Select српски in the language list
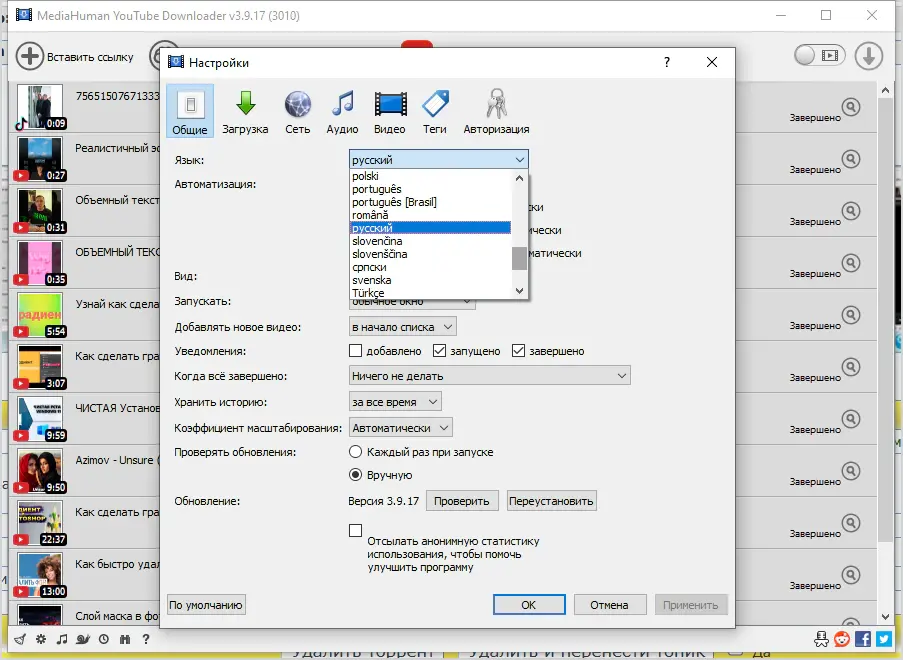Viewport: 903px width, 660px height. 431,267
